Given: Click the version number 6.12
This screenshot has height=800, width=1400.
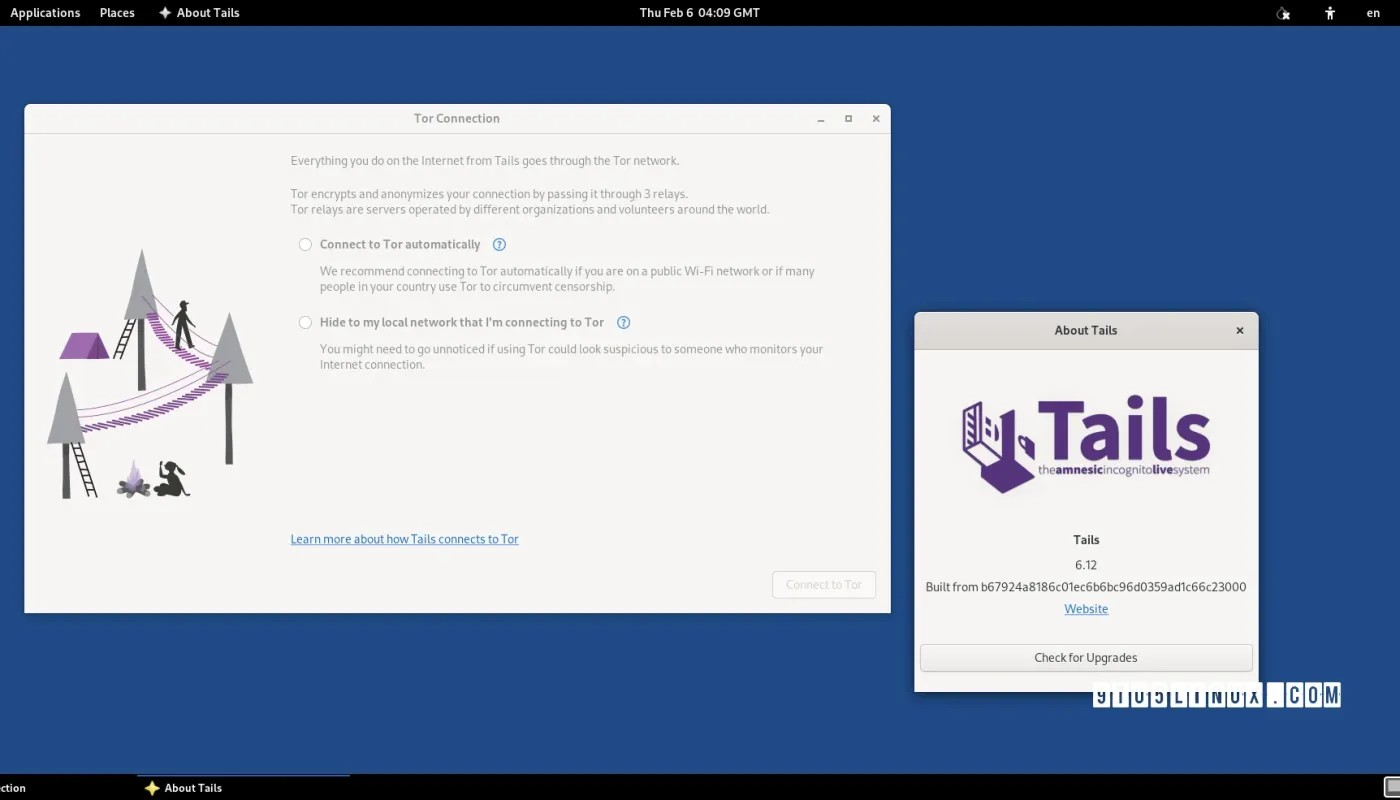Looking at the screenshot, I should tap(1086, 565).
